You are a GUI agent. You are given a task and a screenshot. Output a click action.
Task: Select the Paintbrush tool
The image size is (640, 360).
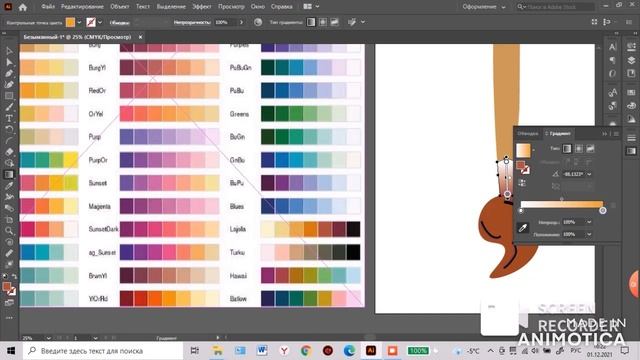tap(9, 107)
